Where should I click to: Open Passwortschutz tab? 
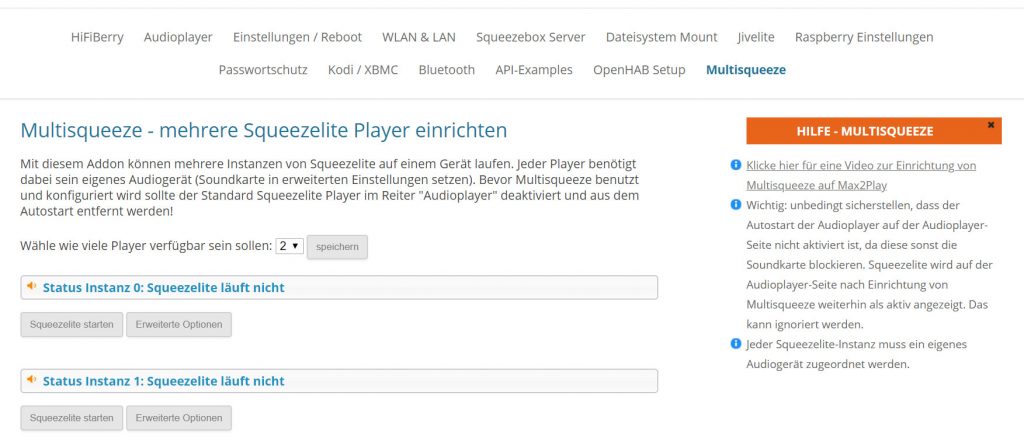tap(263, 70)
